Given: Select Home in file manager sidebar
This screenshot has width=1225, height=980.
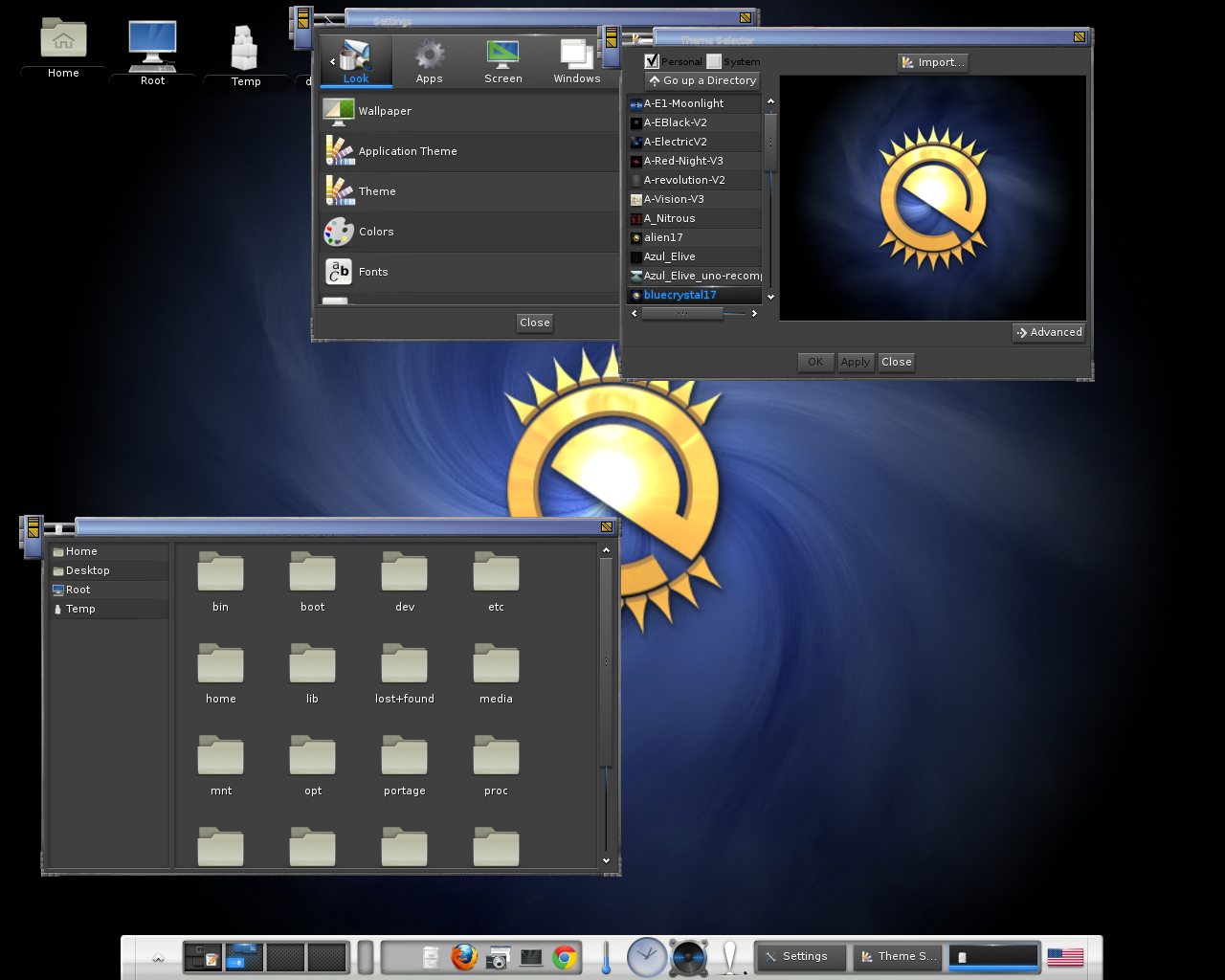Looking at the screenshot, I should click(108, 551).
